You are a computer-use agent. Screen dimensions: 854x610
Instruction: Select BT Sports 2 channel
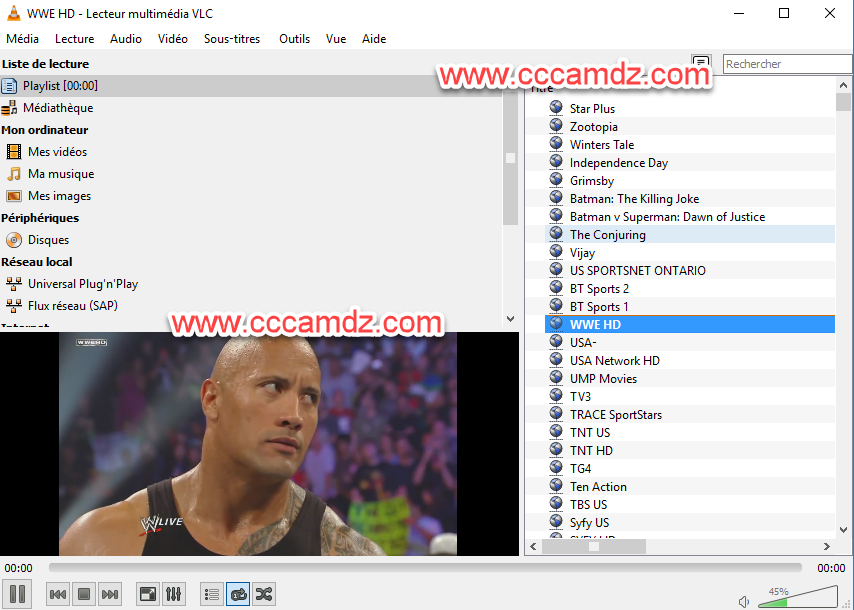[690, 289]
